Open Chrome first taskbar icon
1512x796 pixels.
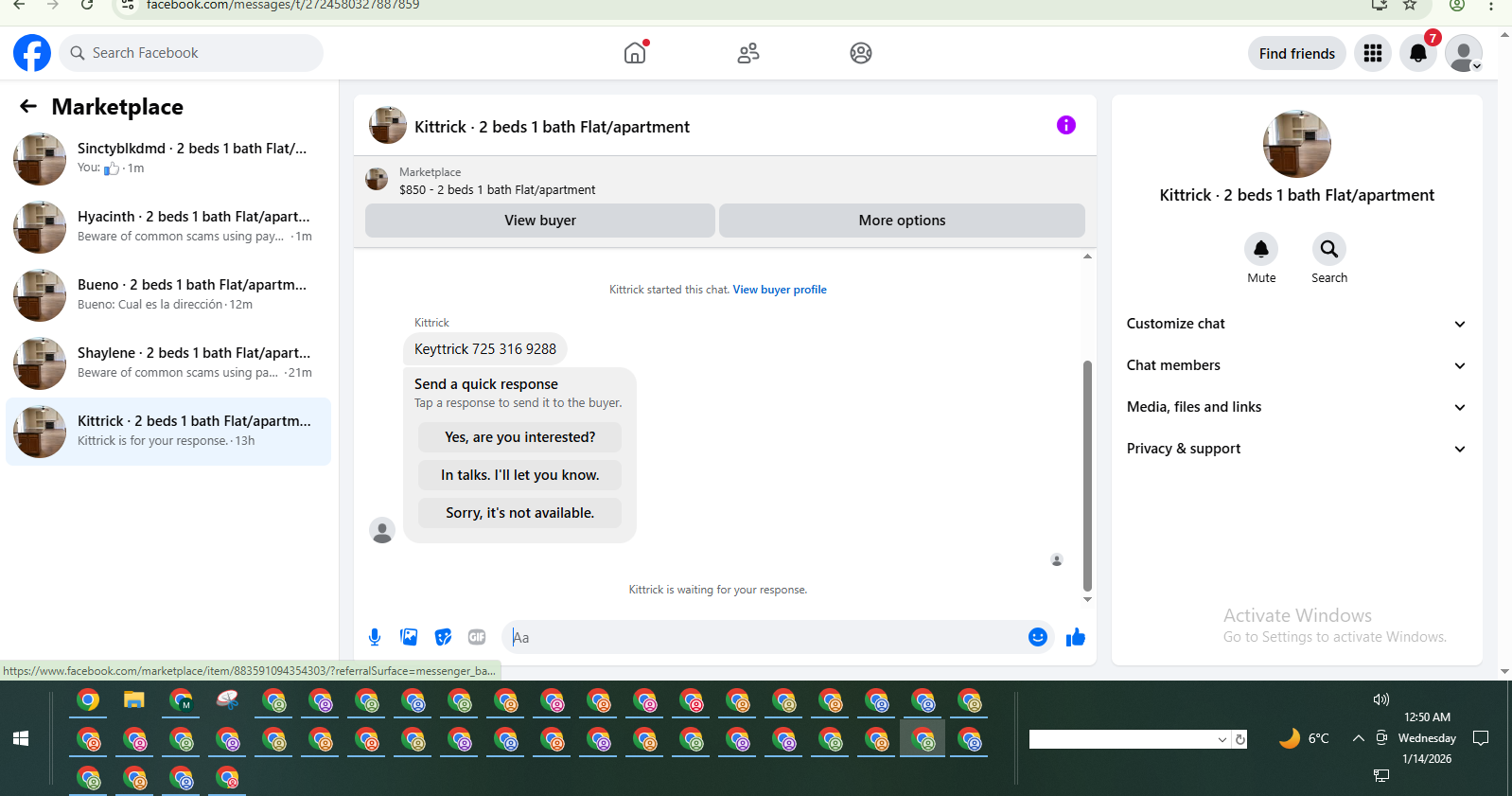click(x=88, y=700)
